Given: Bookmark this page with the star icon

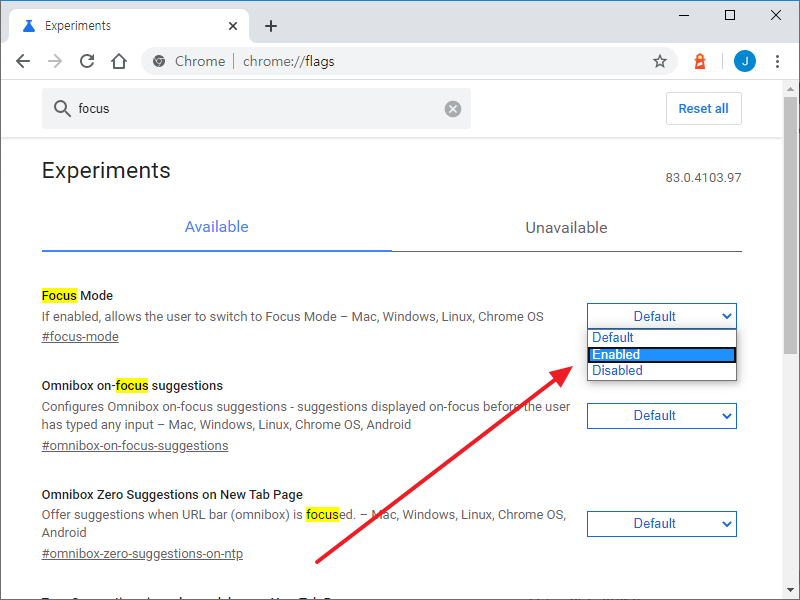Looking at the screenshot, I should (660, 61).
